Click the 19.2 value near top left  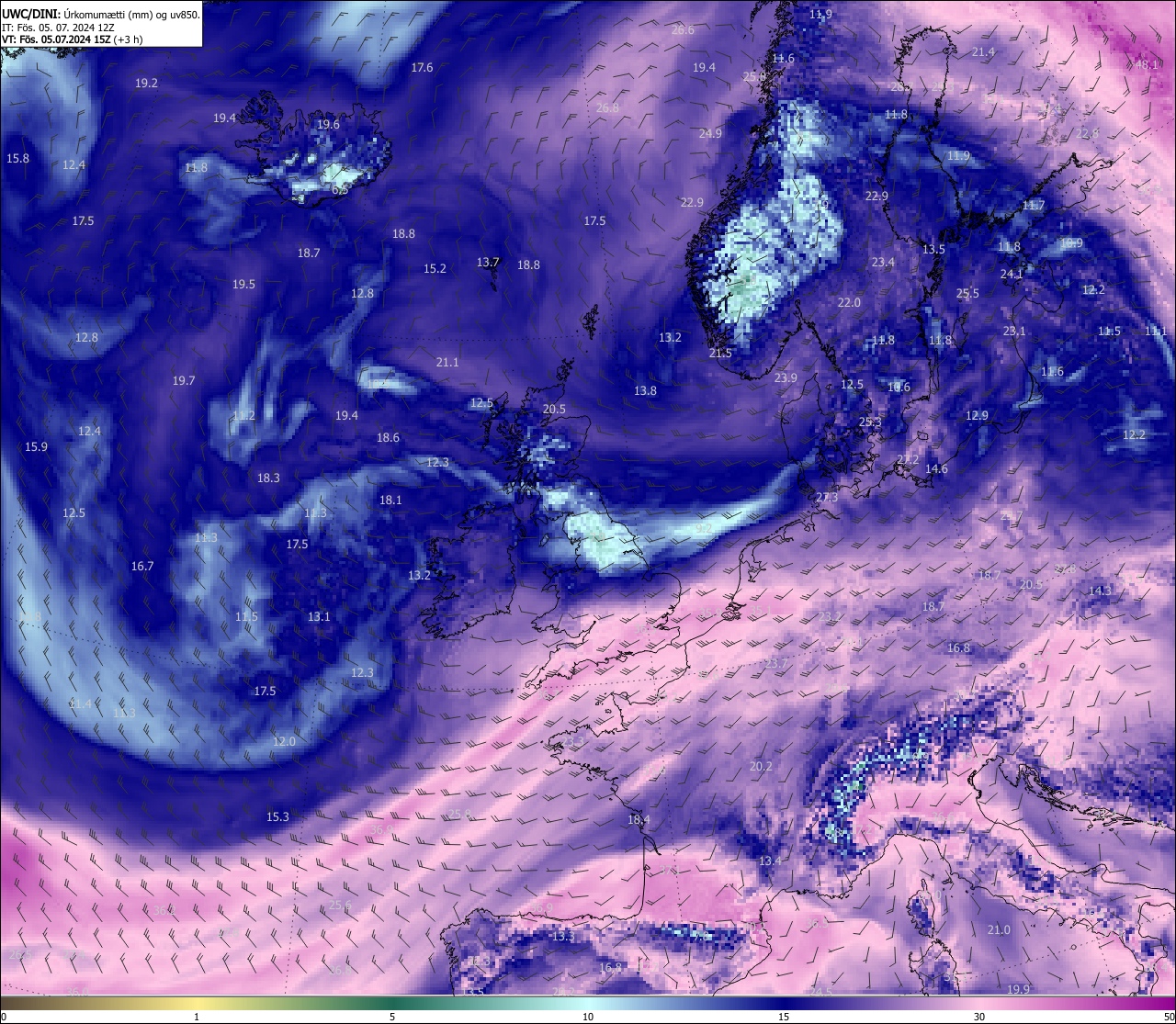point(146,83)
